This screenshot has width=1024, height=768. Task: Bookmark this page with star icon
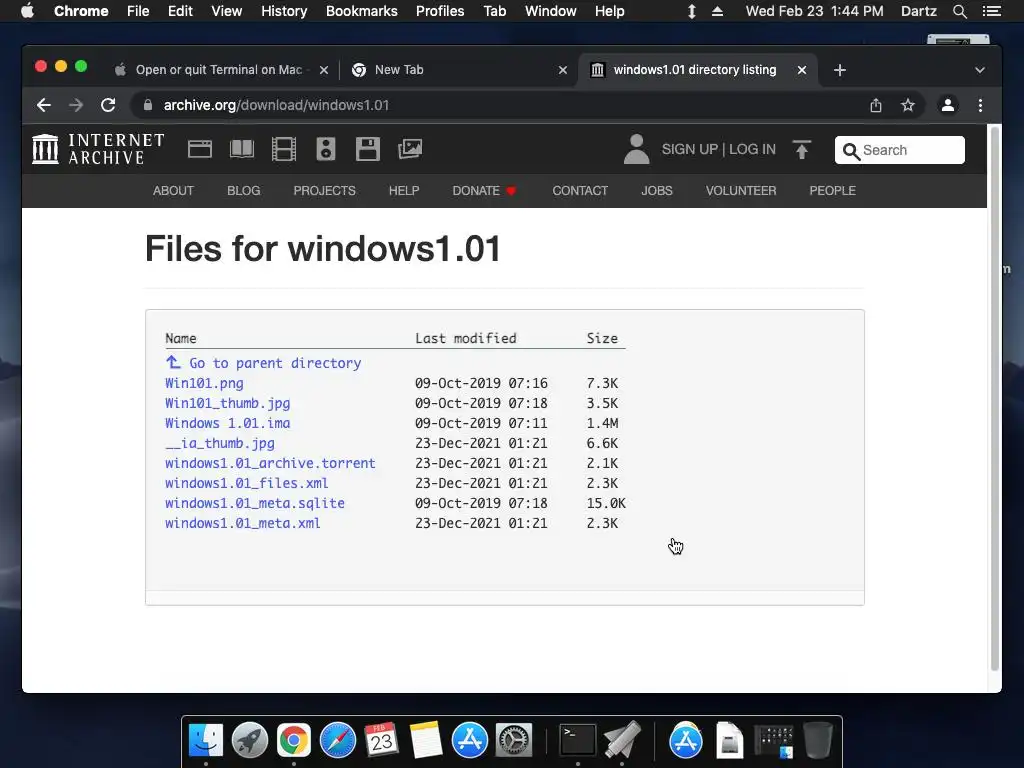pyautogui.click(x=908, y=105)
